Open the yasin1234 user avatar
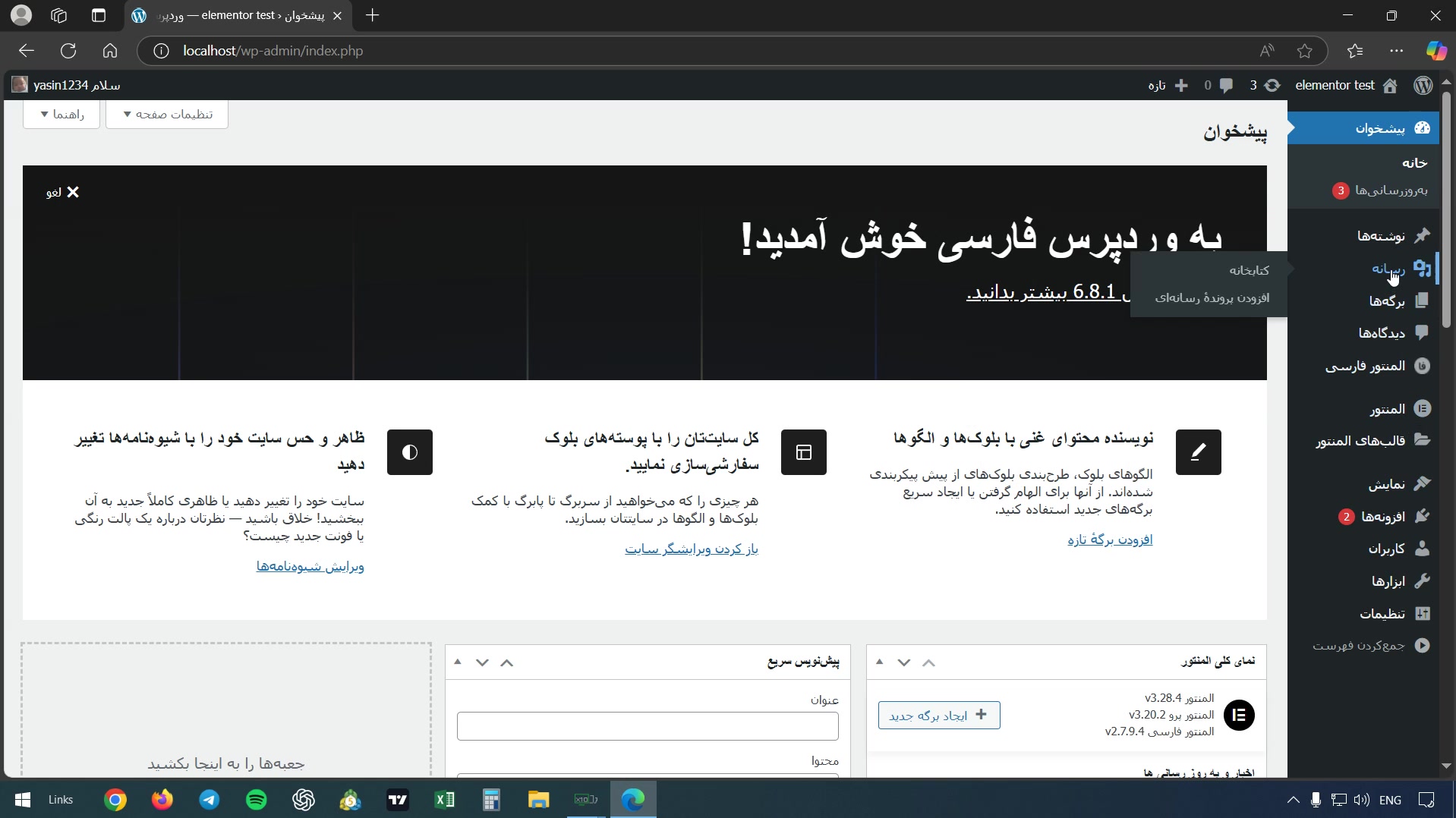 click(x=20, y=85)
